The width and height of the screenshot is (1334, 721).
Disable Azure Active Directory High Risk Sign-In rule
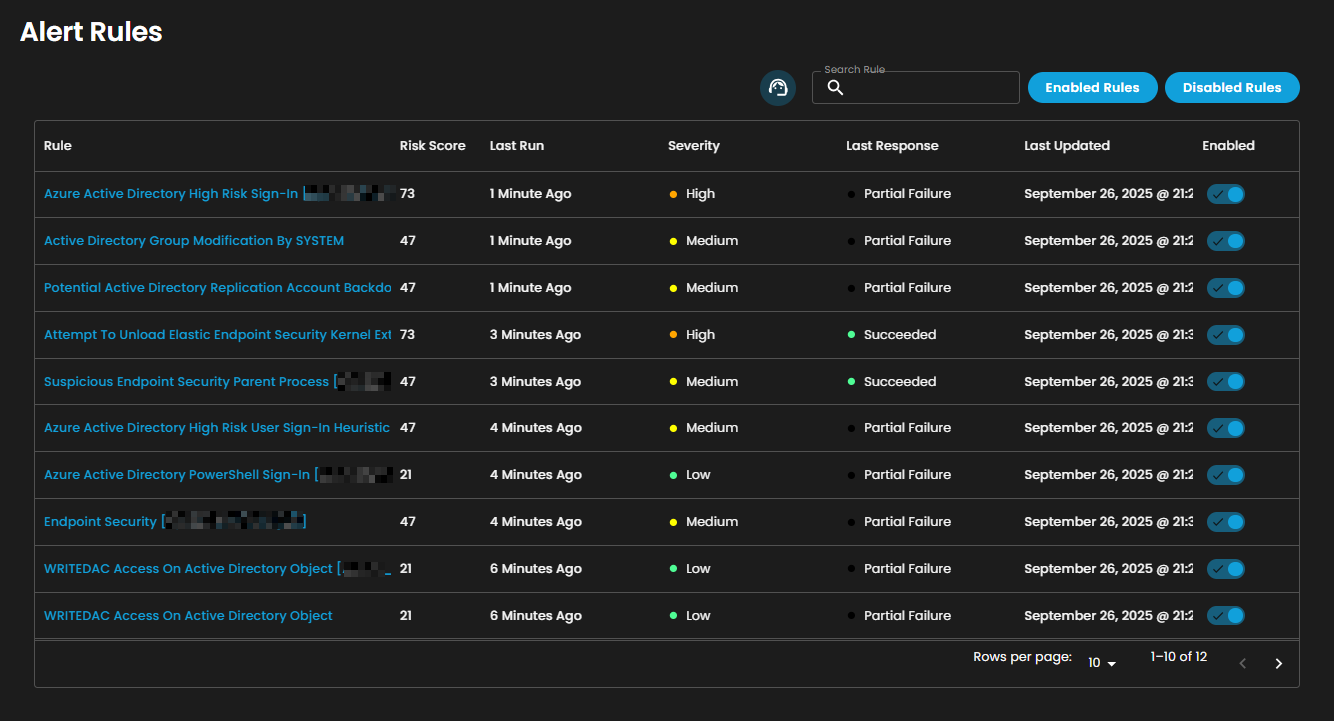(1226, 194)
